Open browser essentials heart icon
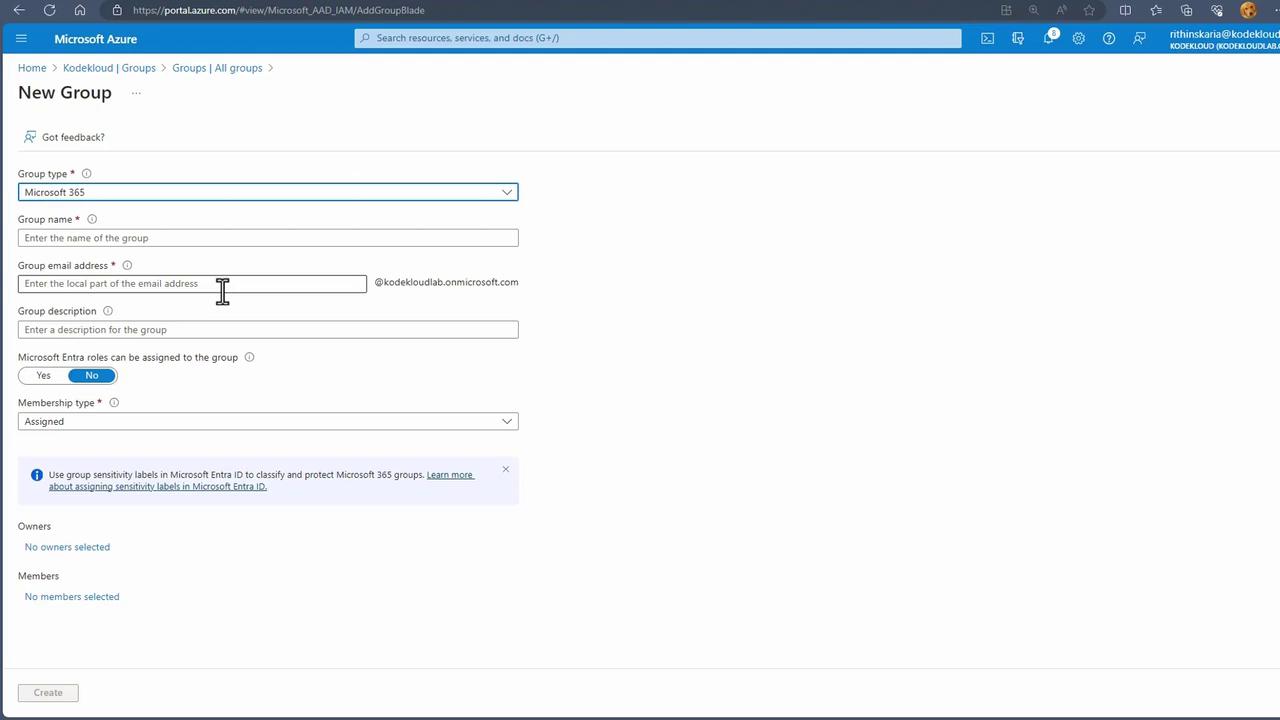This screenshot has height=720, width=1280. [1217, 10]
